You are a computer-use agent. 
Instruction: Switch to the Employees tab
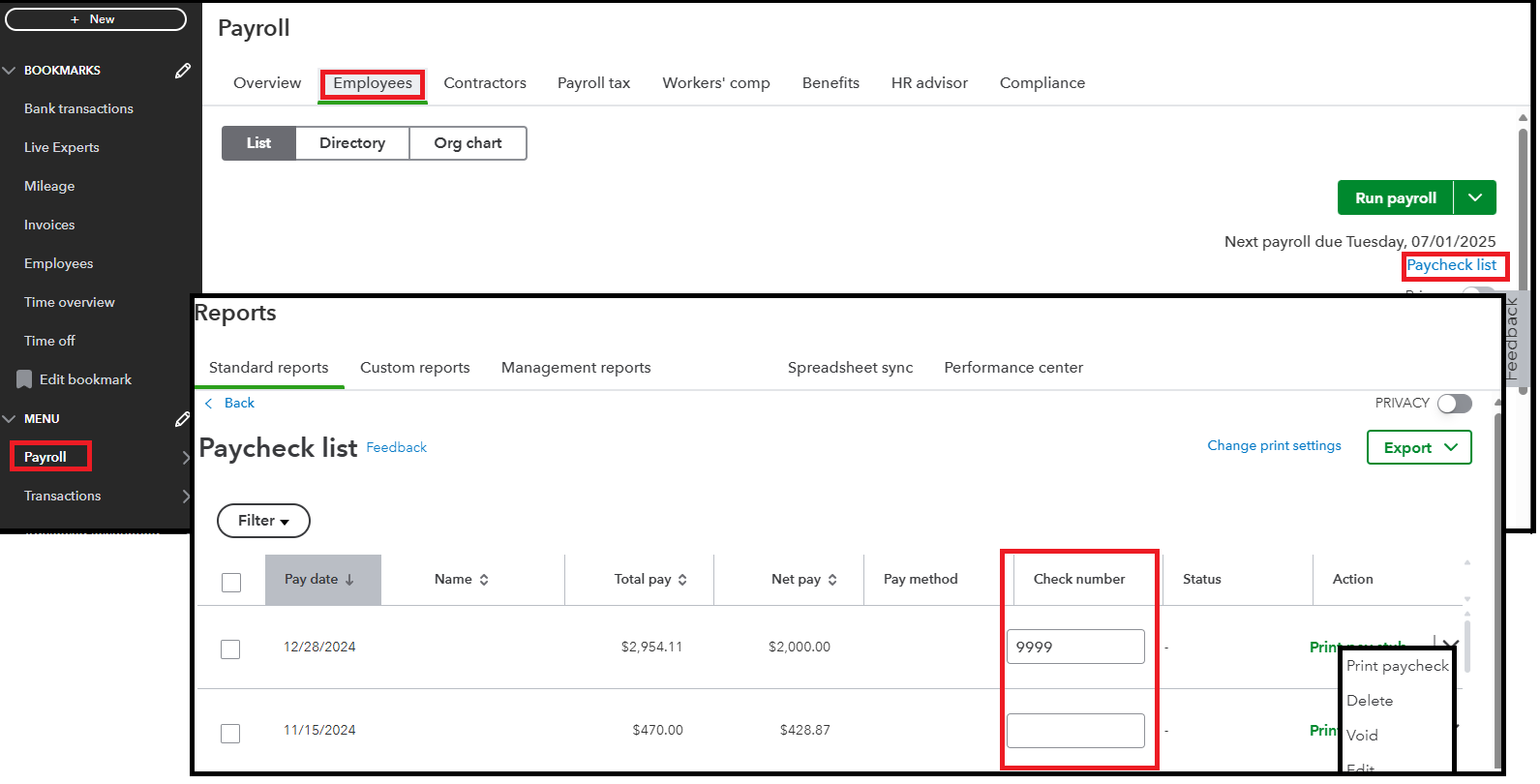373,83
